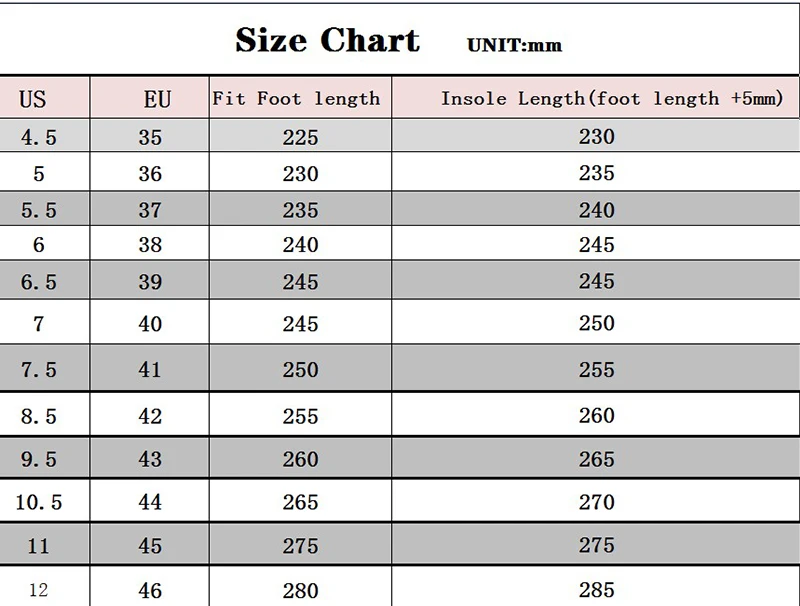Click the Fit Foot length header
The width and height of the screenshot is (800, 606).
(x=296, y=98)
